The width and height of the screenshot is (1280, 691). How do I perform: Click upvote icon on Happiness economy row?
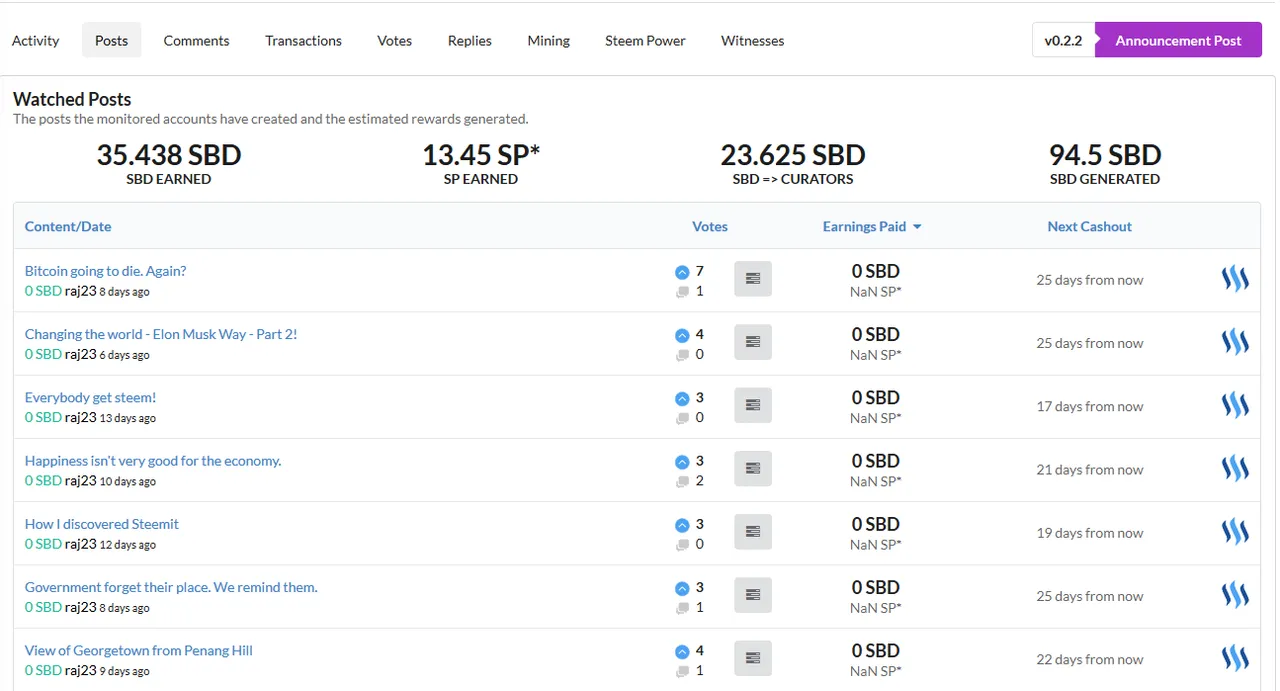682,461
